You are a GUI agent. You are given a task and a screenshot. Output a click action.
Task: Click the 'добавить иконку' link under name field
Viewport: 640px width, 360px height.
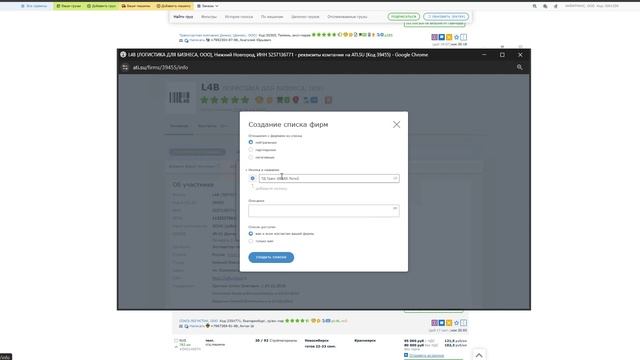(271, 189)
